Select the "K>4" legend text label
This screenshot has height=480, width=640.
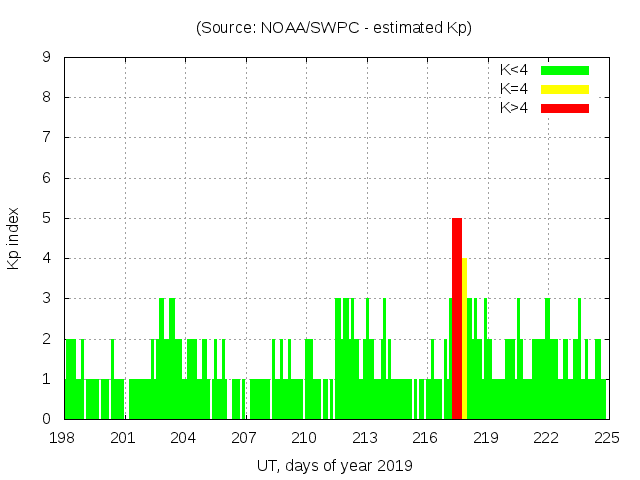click(x=514, y=108)
